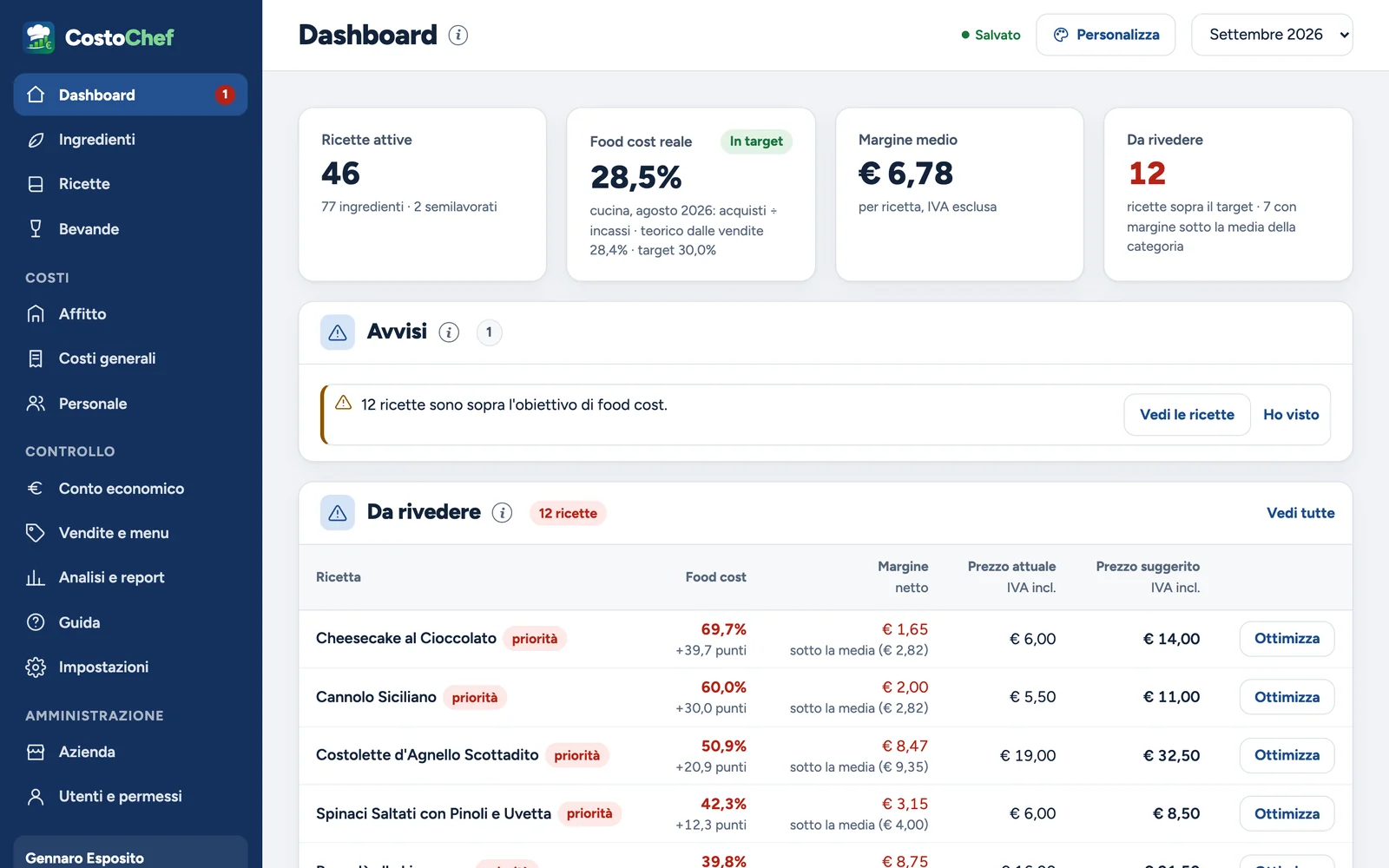Click the Vendite e menu tag icon
The height and width of the screenshot is (868, 1389).
[36, 533]
